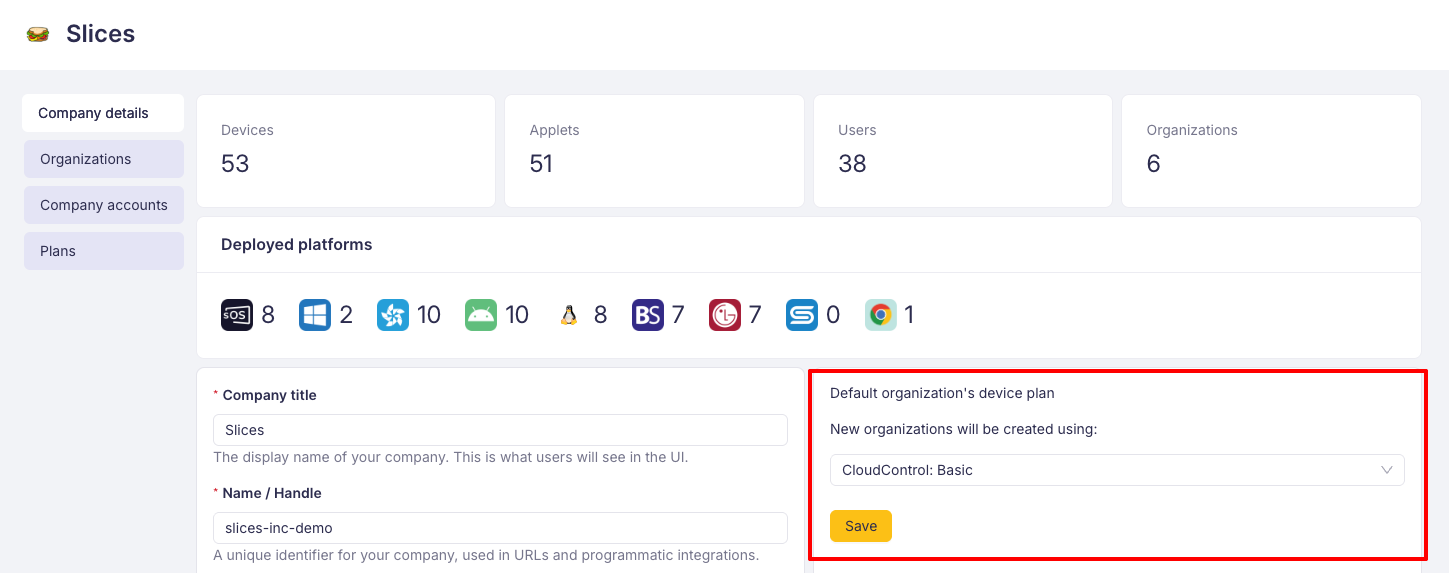The width and height of the screenshot is (1449, 573).
Task: Click the sandwich logo next to Slices
Action: [38, 34]
